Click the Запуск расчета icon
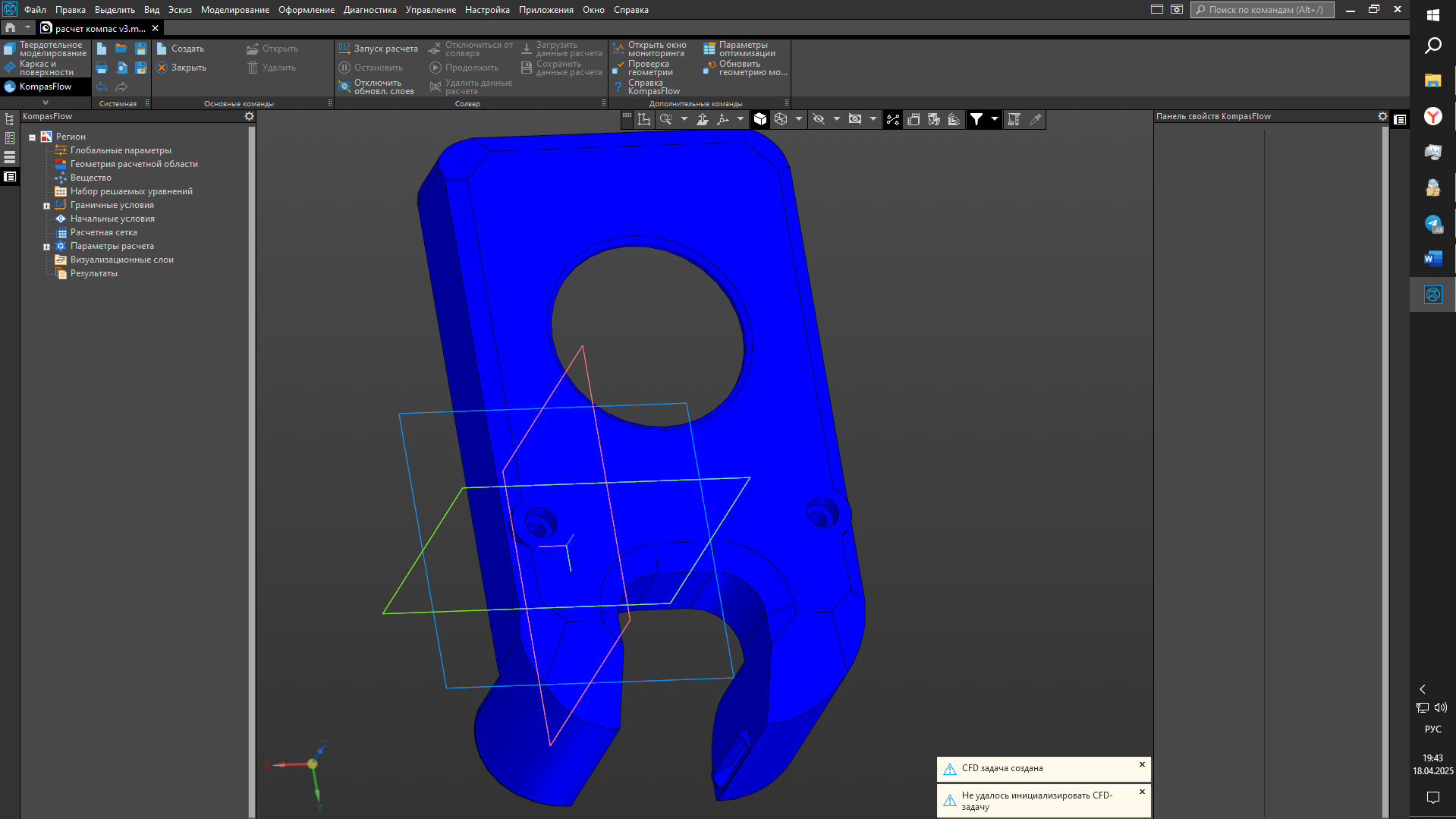1456x819 pixels. tap(344, 49)
